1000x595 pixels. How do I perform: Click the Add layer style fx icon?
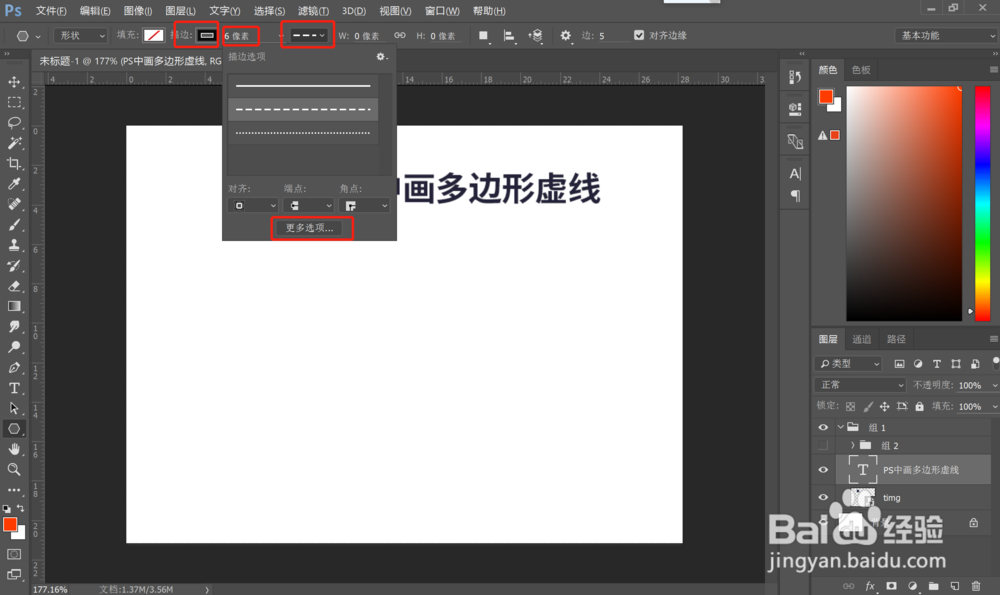(x=869, y=586)
